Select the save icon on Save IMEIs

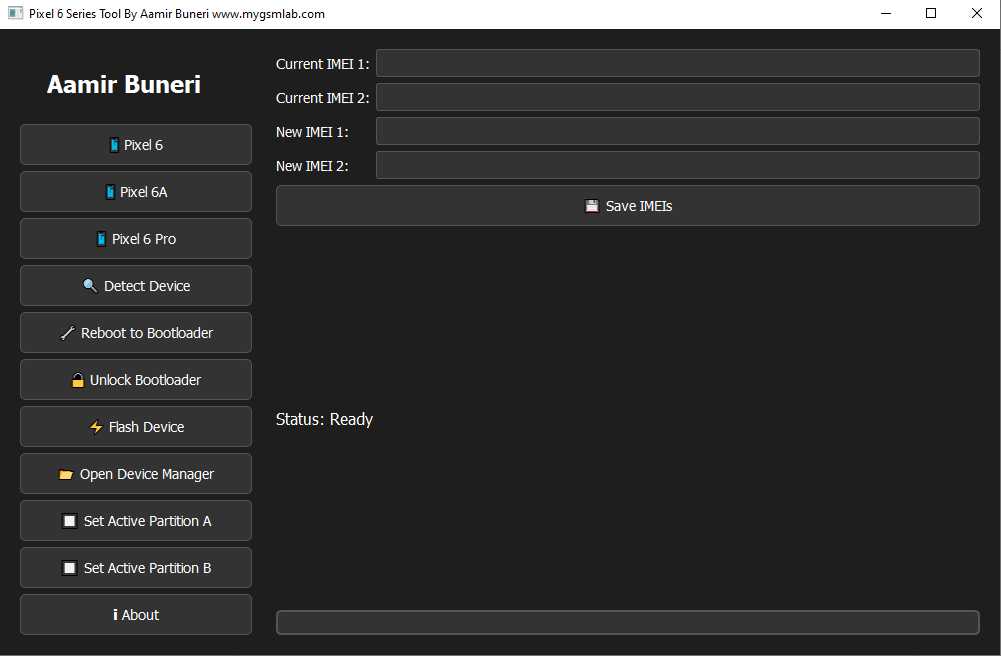591,205
